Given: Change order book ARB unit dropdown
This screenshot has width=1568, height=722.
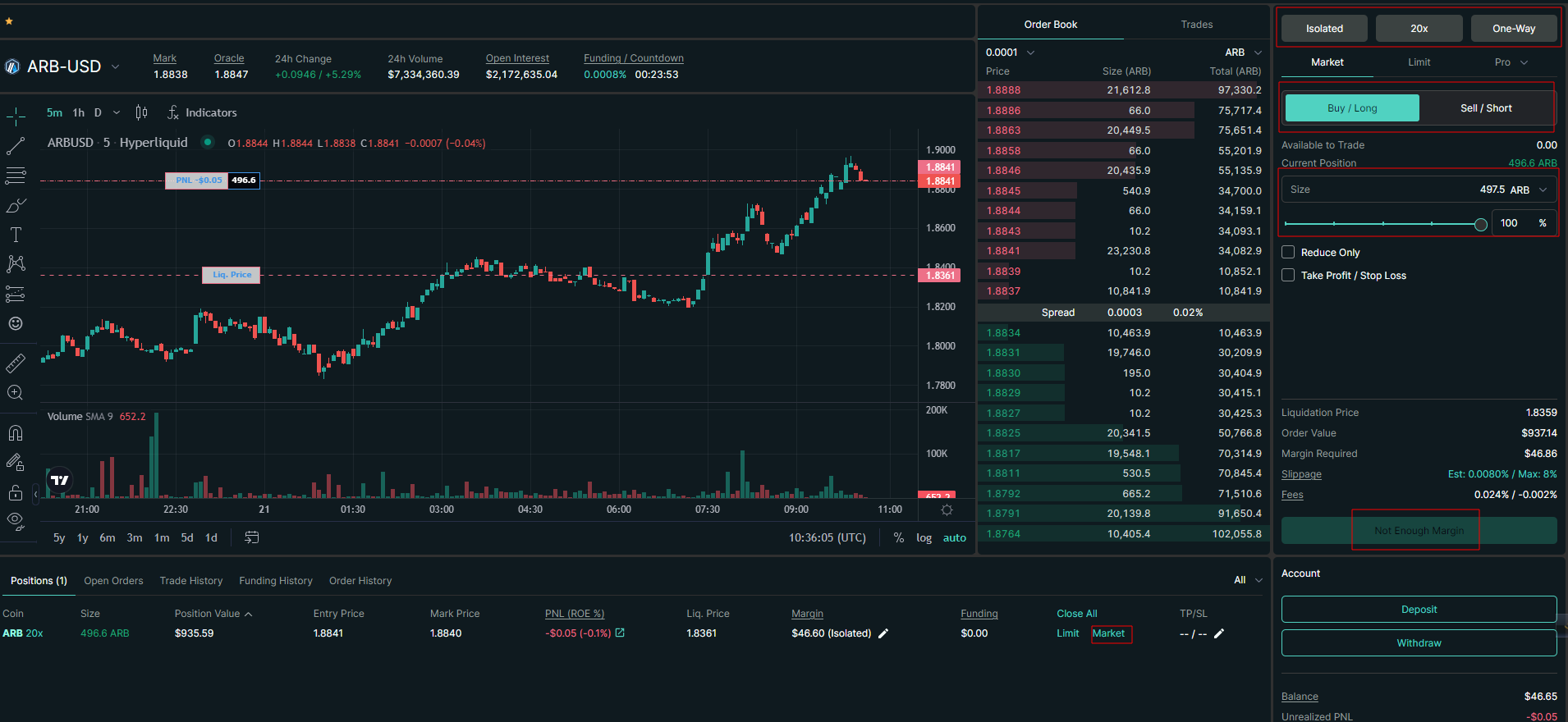Looking at the screenshot, I should (1244, 53).
